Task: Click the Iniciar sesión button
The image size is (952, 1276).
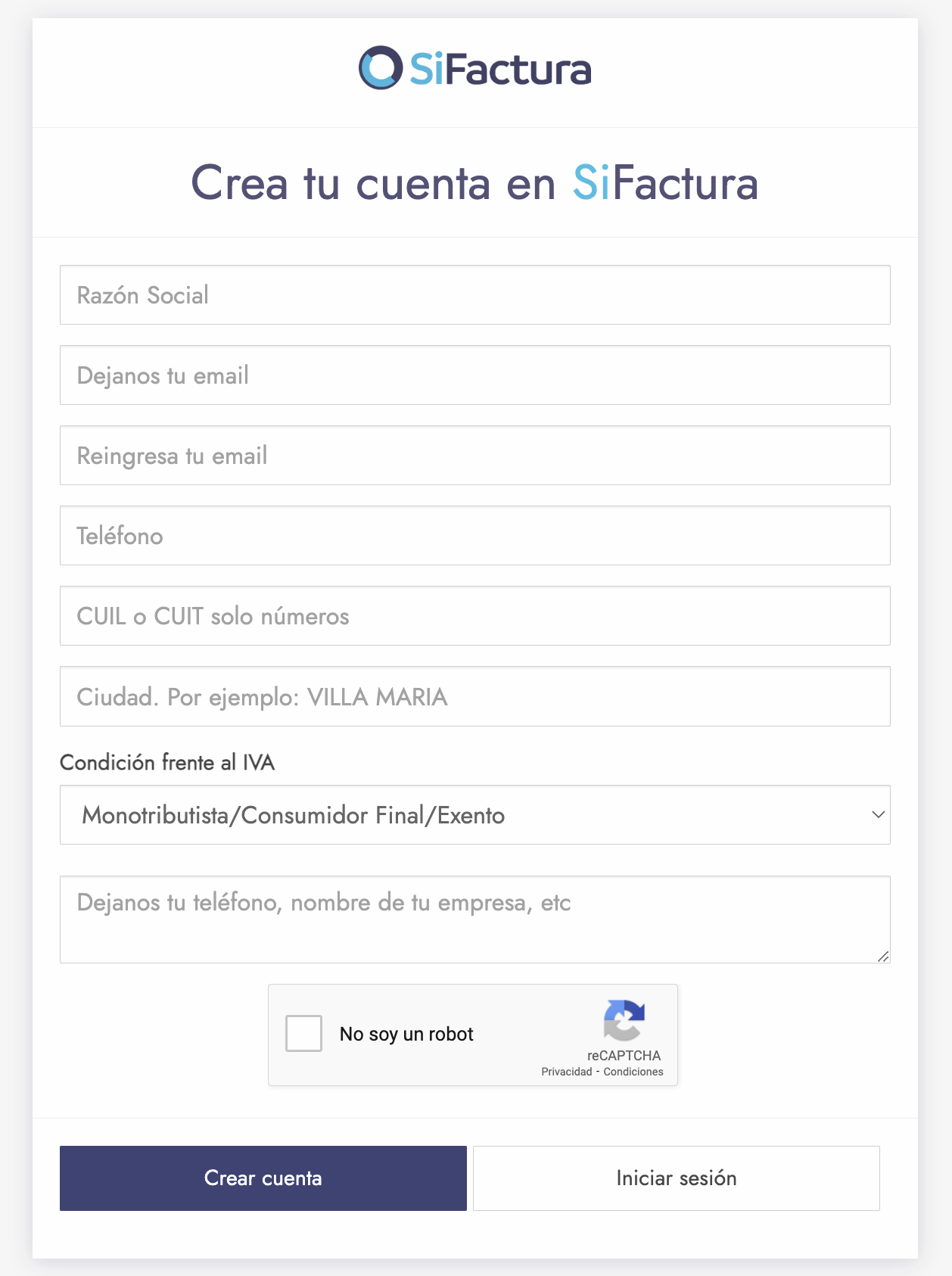Action: (677, 1178)
